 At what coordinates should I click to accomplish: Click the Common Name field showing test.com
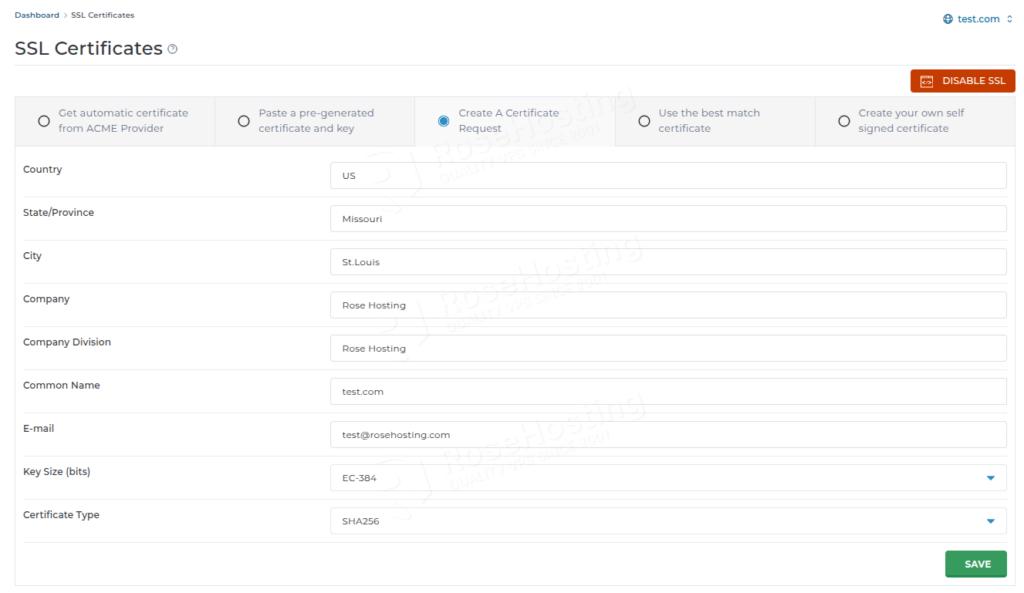tap(668, 391)
